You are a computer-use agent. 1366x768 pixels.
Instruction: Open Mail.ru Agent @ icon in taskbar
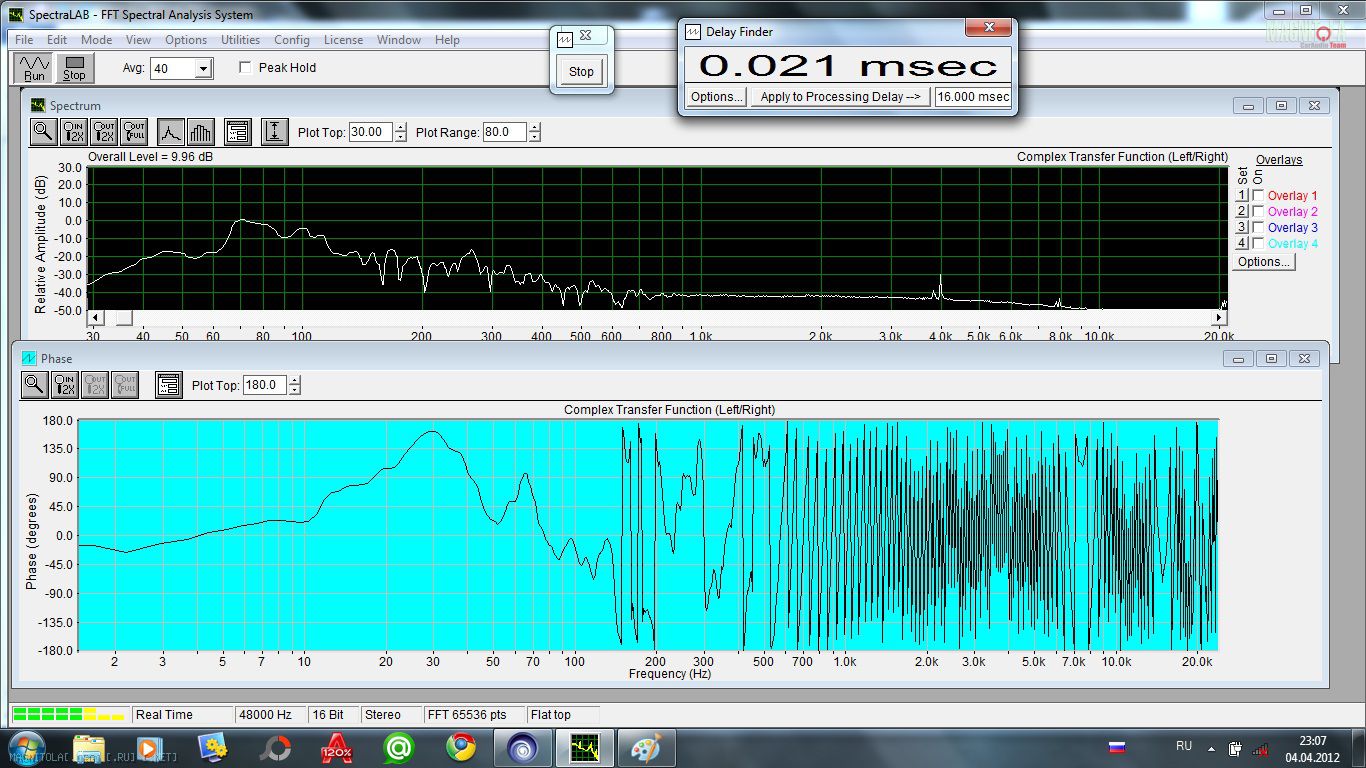(399, 748)
